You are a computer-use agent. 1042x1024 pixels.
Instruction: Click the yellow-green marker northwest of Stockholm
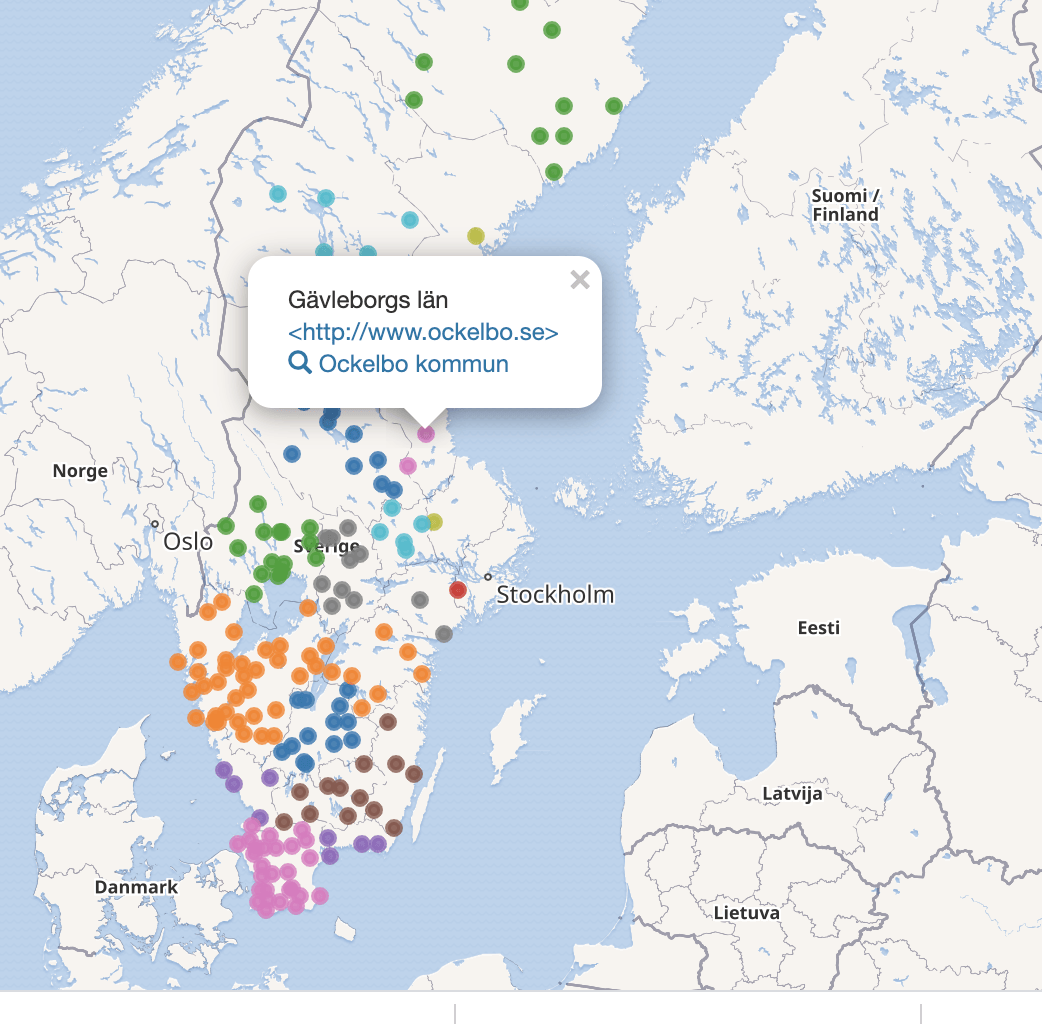[434, 521]
